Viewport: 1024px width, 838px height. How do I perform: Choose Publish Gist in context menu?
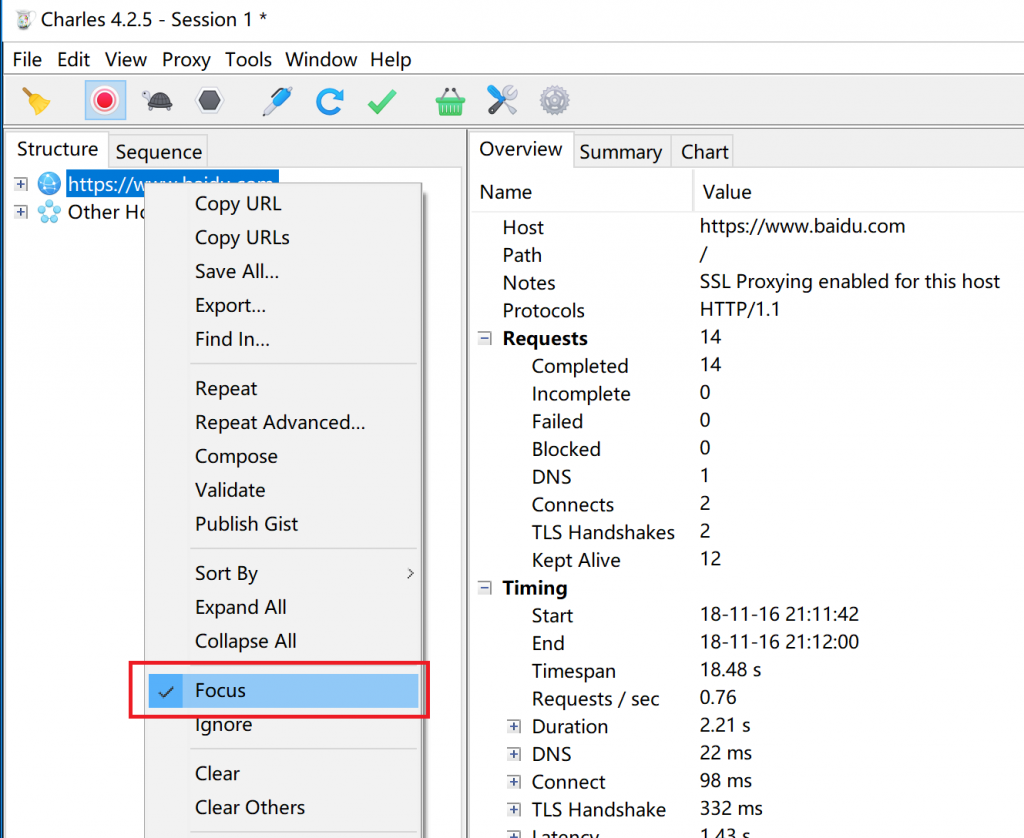coord(283,524)
